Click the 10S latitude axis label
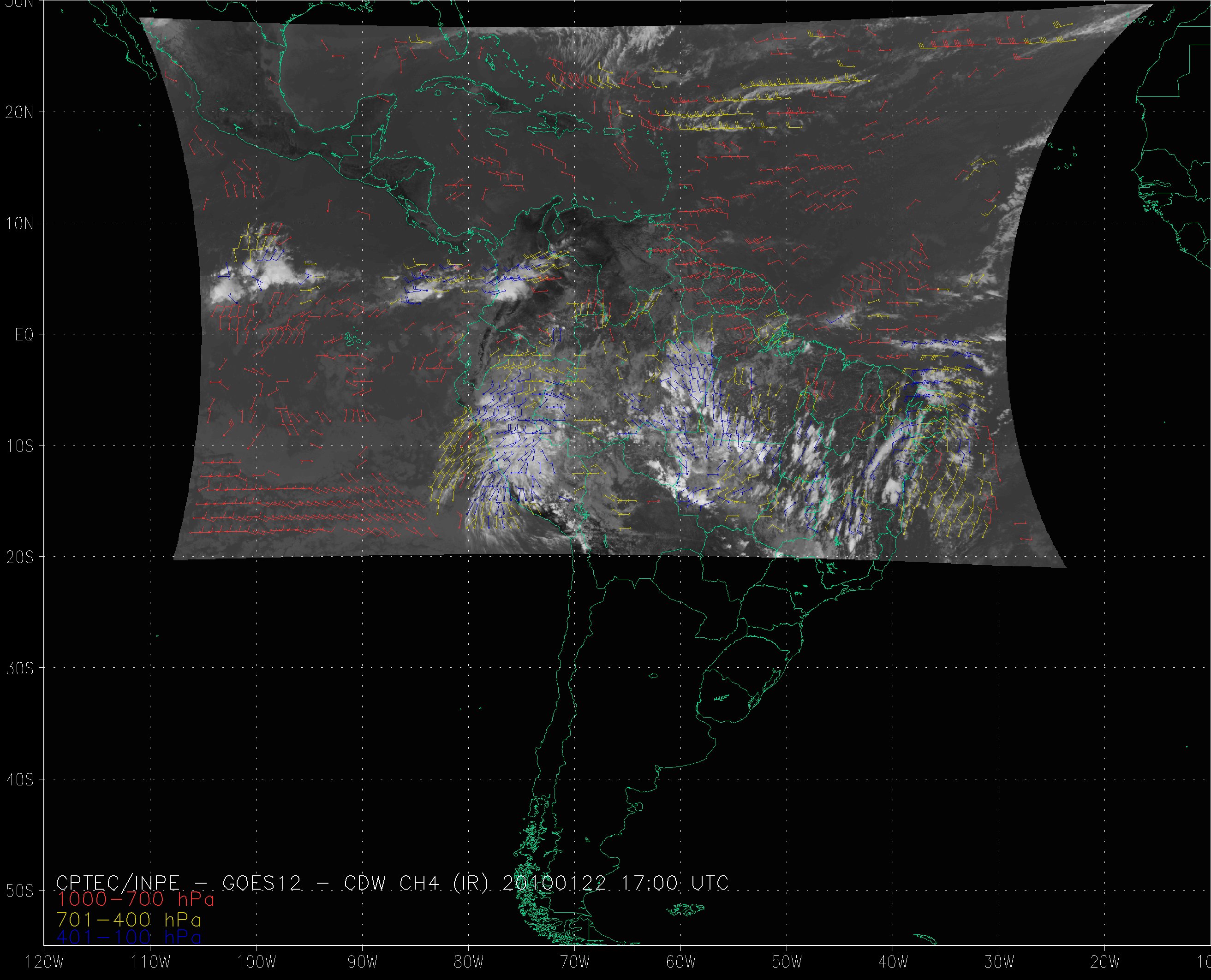Viewport: 1211px width, 980px height. coord(19,446)
